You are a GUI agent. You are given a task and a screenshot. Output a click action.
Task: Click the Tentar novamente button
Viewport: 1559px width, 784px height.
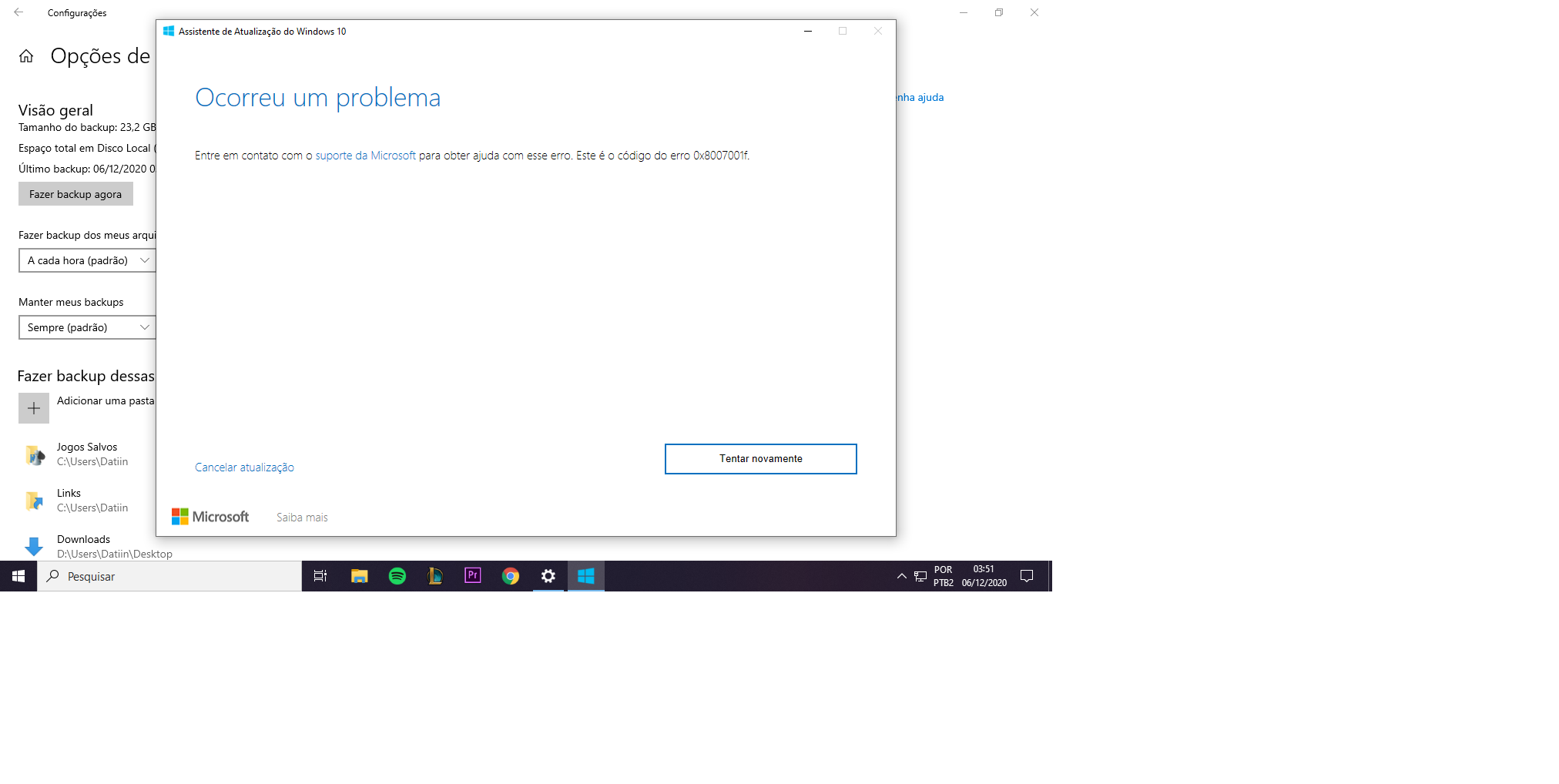coord(760,459)
